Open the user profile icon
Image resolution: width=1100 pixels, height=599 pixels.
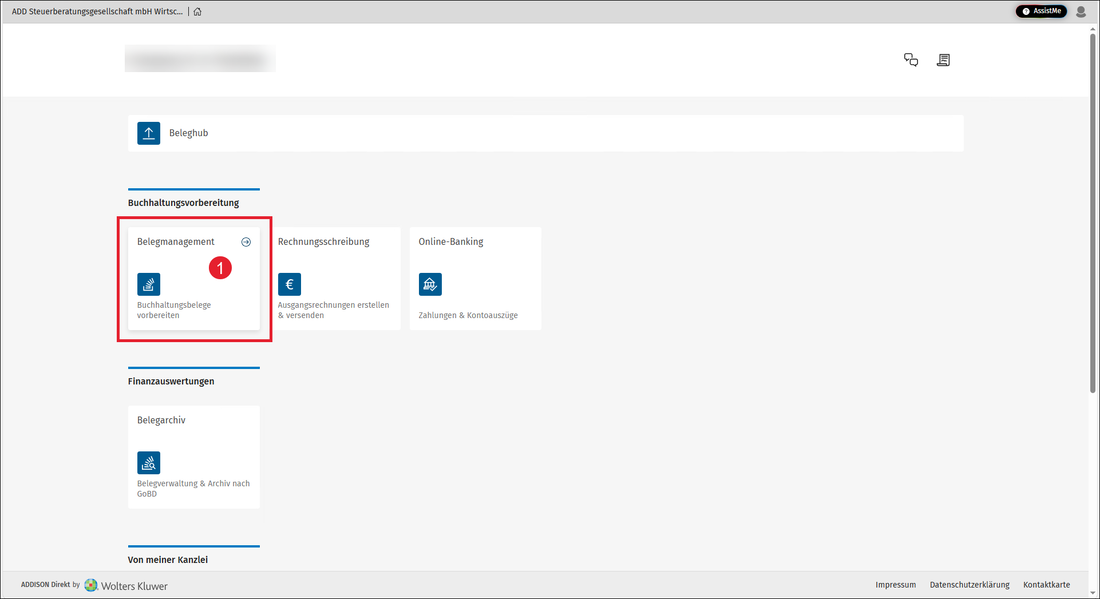point(1081,11)
